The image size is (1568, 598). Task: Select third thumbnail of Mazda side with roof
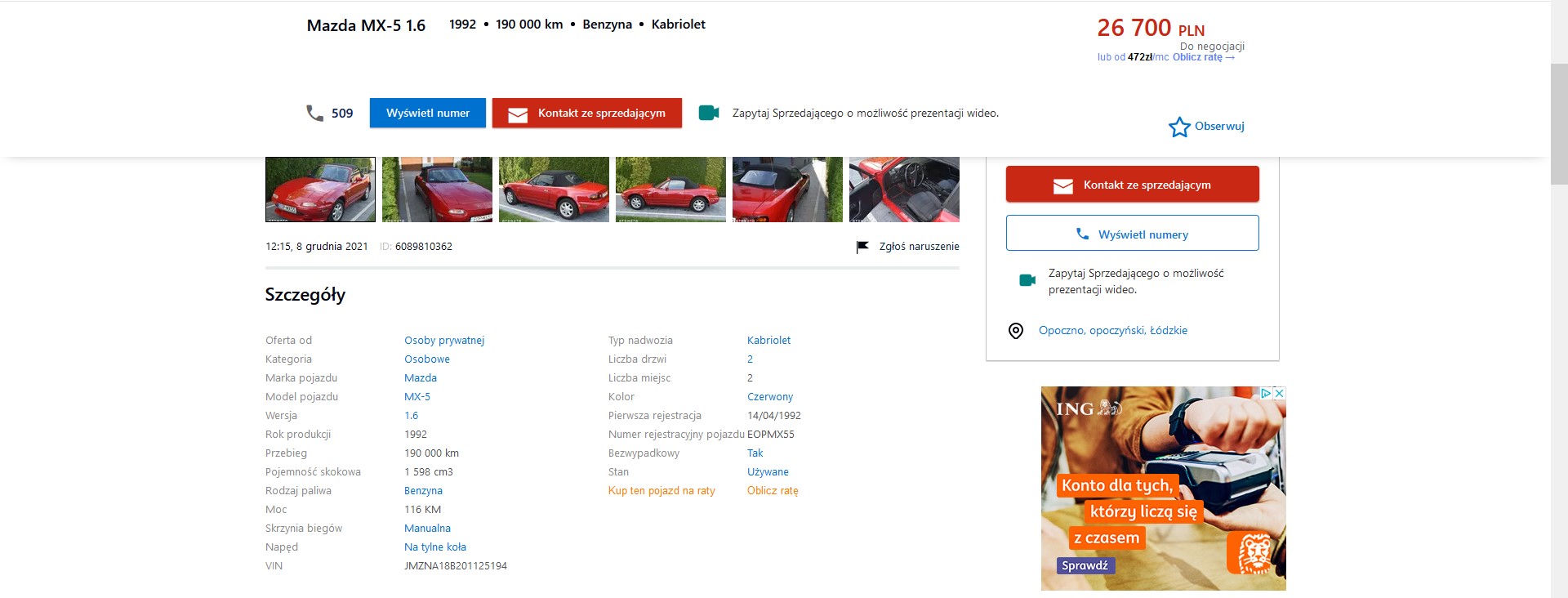[x=554, y=190]
